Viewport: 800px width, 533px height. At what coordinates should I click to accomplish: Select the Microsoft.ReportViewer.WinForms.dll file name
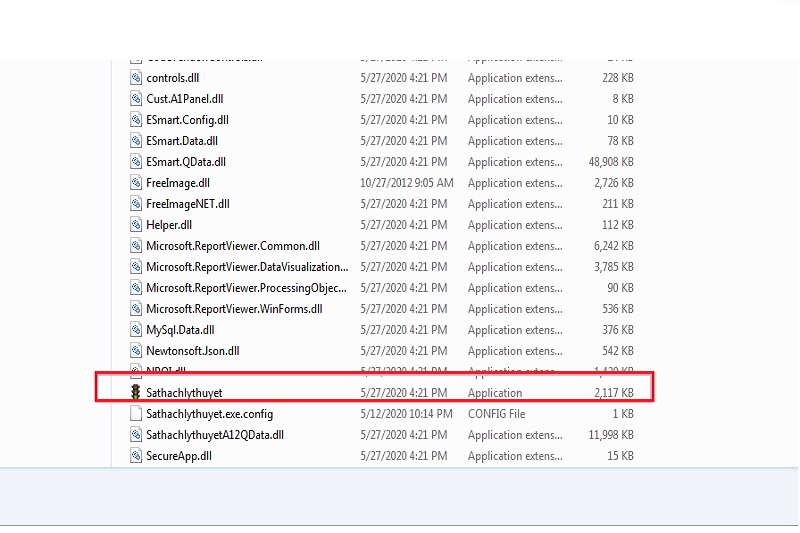234,309
